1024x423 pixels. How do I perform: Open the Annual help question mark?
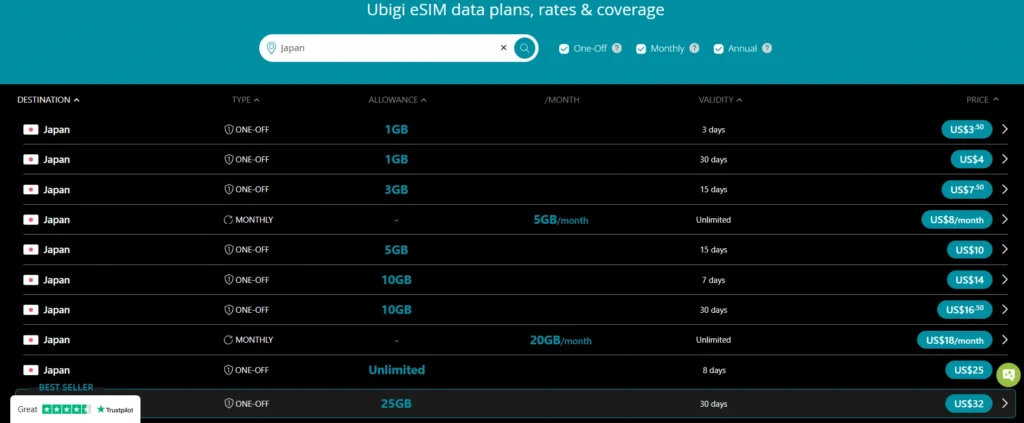click(x=767, y=48)
